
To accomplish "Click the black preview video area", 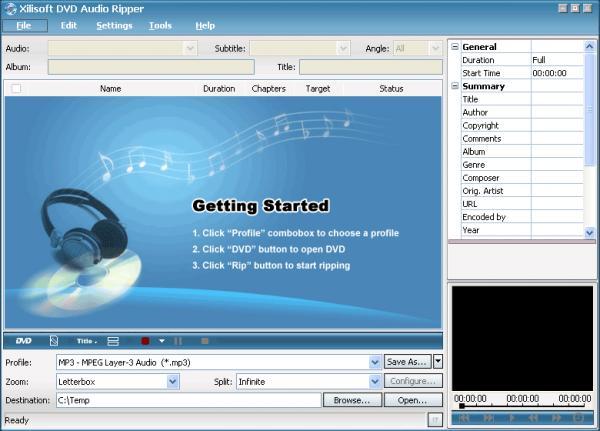I will tap(522, 338).
